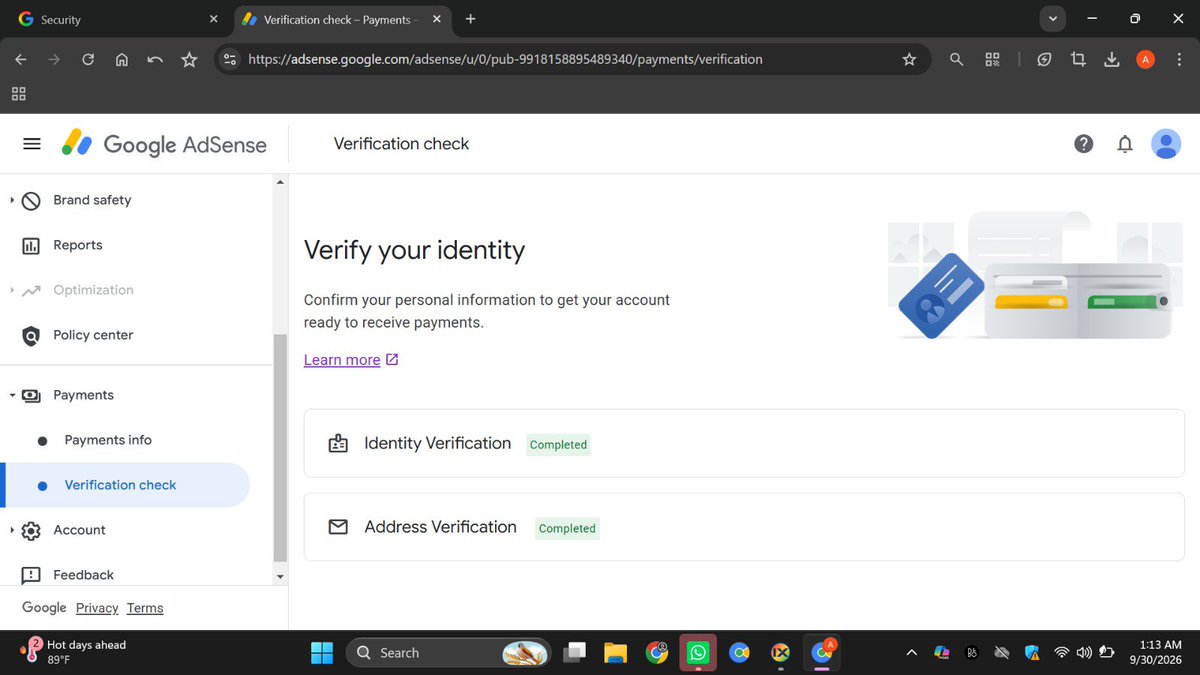Click the Payments money icon
The image size is (1200, 675).
coord(31,395)
